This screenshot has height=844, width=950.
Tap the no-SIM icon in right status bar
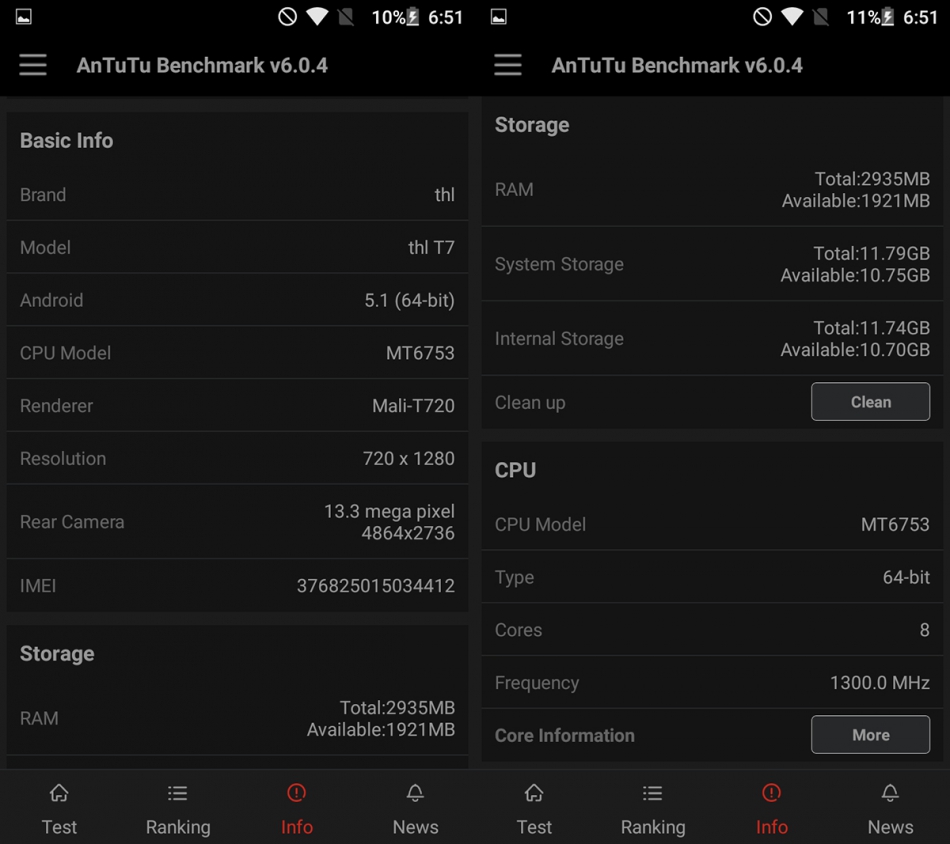click(821, 16)
